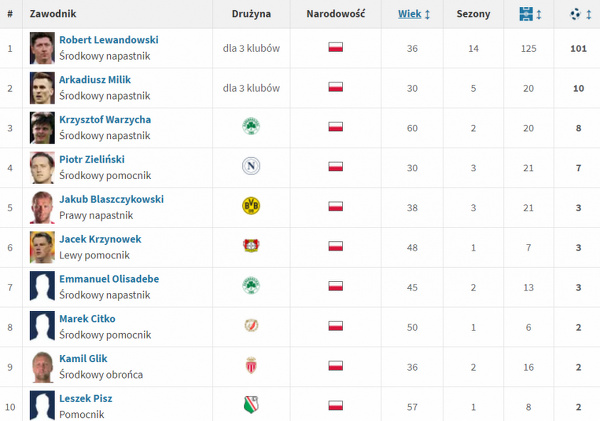Image resolution: width=600 pixels, height=421 pixels.
Task: Click Borussia Dortmund club crest
Action: [x=250, y=206]
